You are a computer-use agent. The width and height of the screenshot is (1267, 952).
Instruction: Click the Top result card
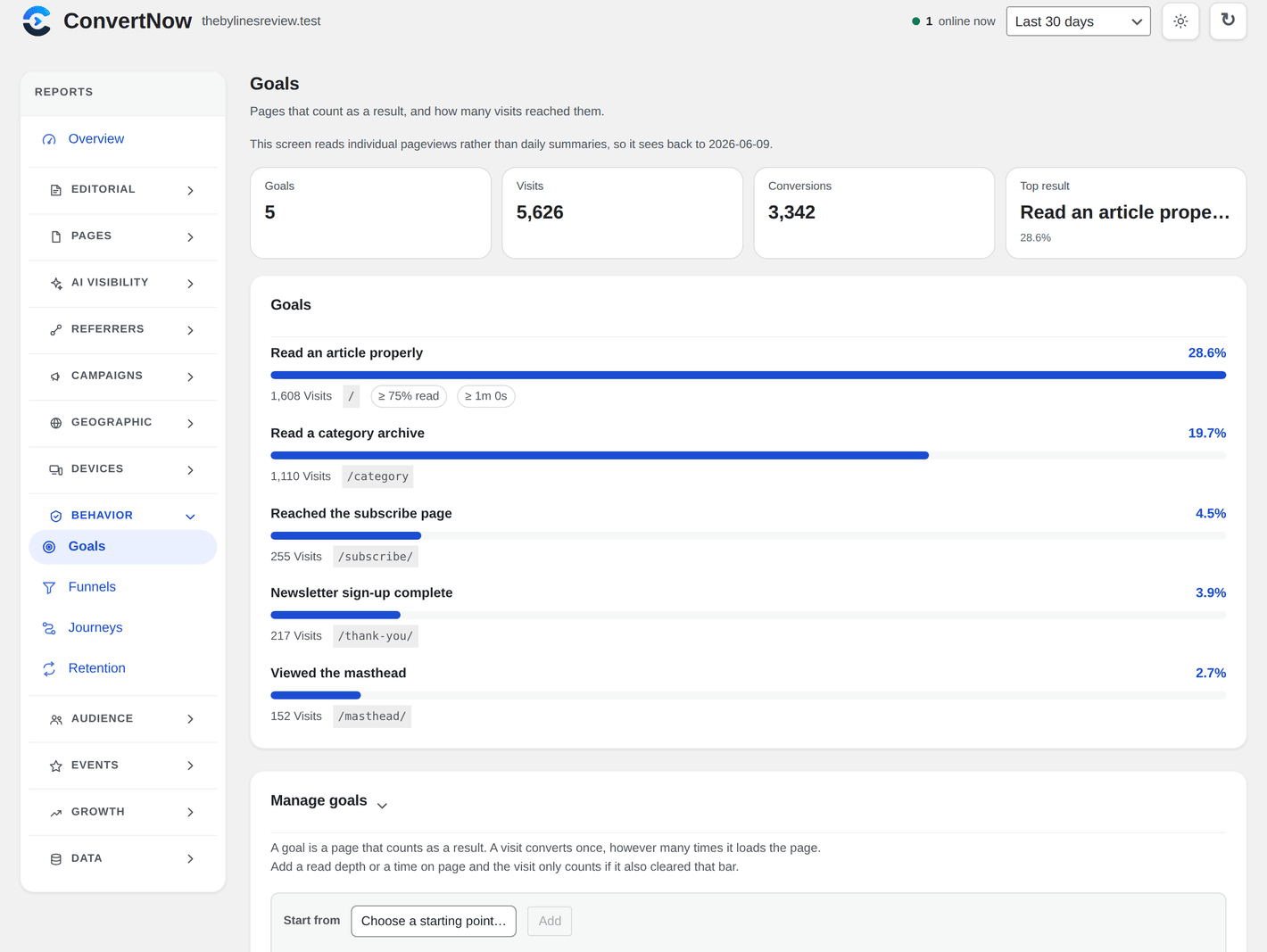pos(1125,213)
